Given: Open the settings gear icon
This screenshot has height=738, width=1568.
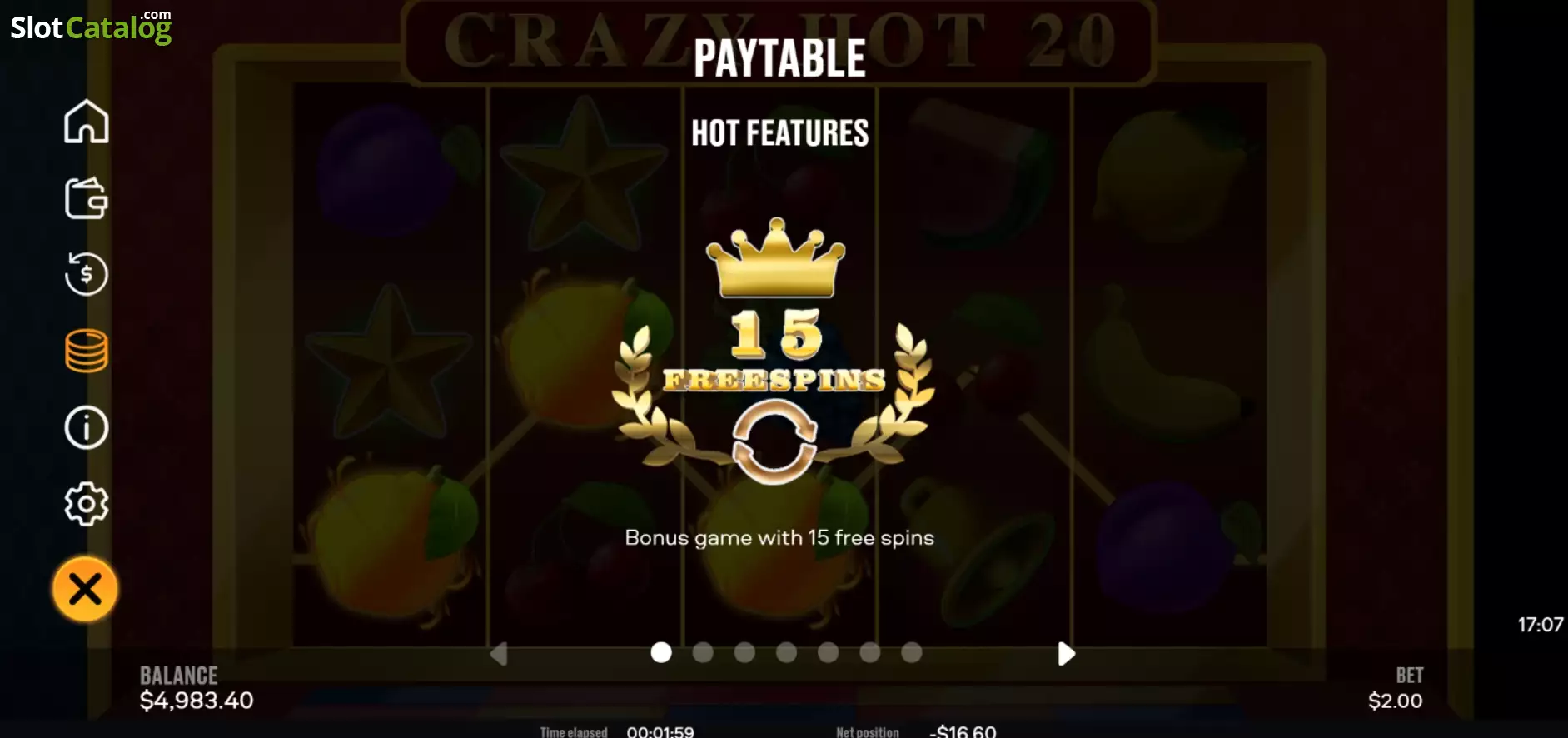Looking at the screenshot, I should [x=87, y=504].
